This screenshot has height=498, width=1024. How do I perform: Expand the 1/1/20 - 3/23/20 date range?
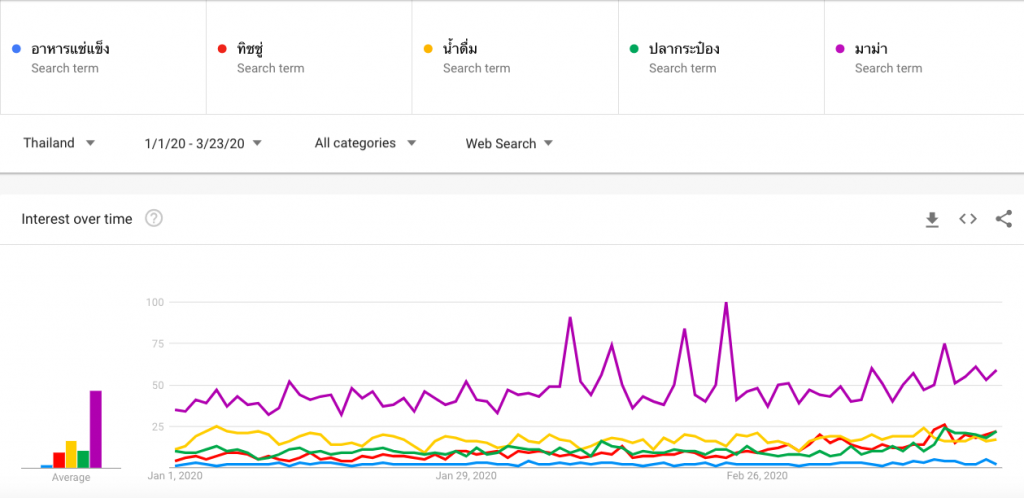(203, 143)
